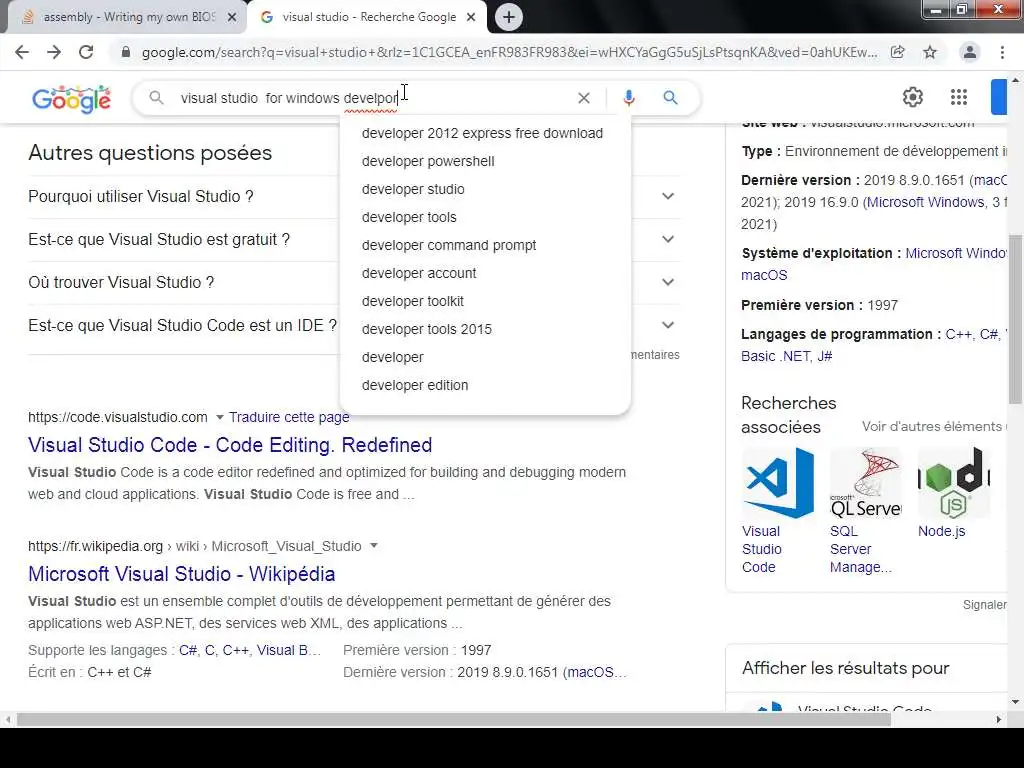This screenshot has height=768, width=1024.
Task: Click the scroll-right arrow of horizontal scrollbar
Action: [999, 720]
